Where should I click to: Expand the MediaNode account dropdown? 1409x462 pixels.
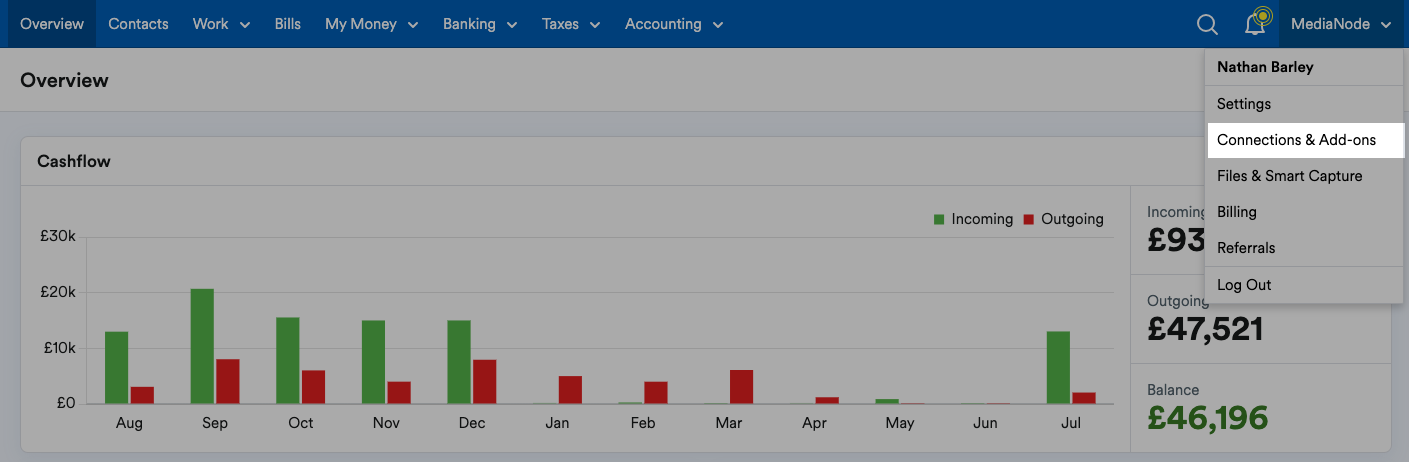click(1341, 24)
